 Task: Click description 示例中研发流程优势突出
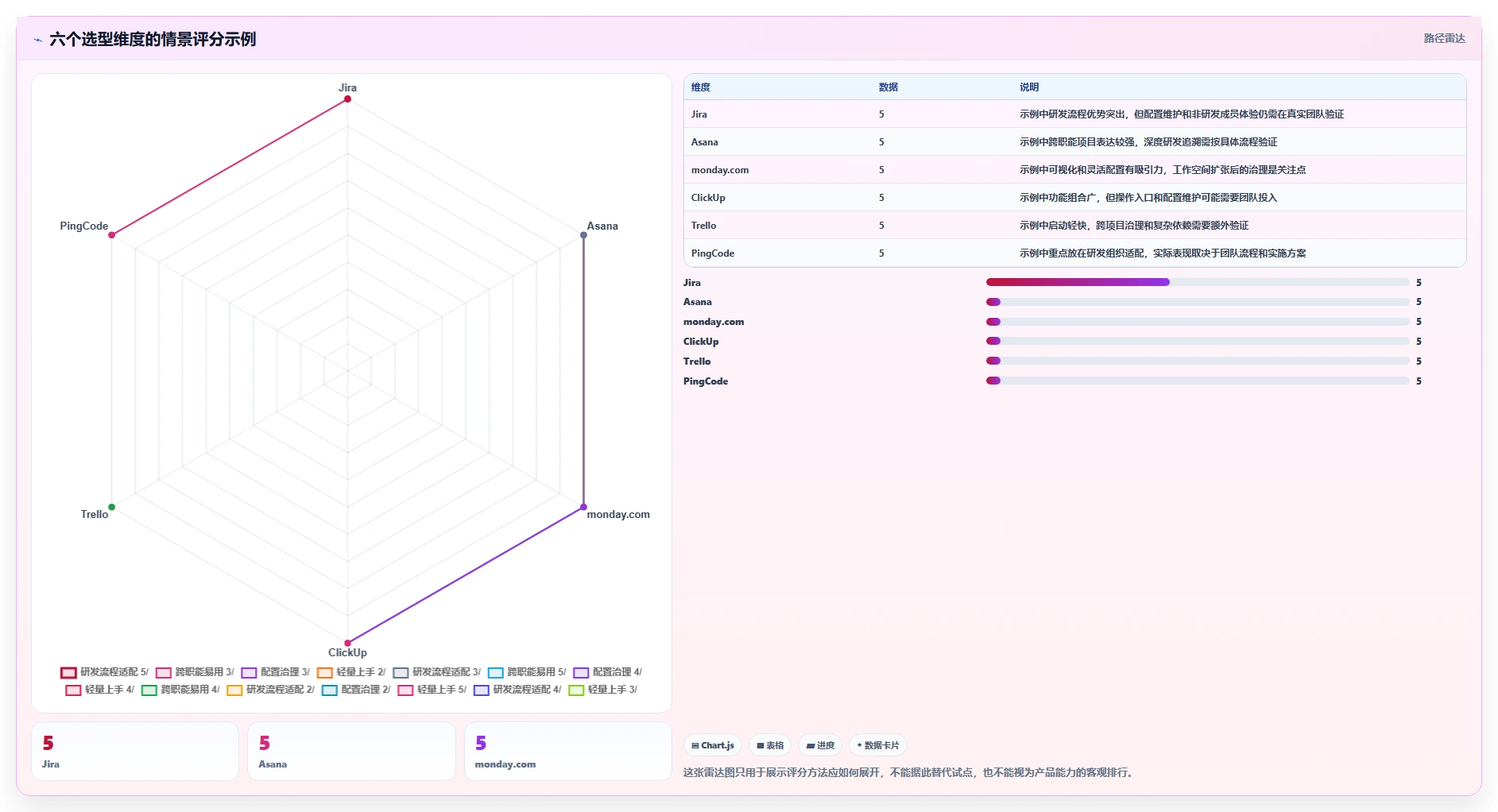coord(1182,114)
